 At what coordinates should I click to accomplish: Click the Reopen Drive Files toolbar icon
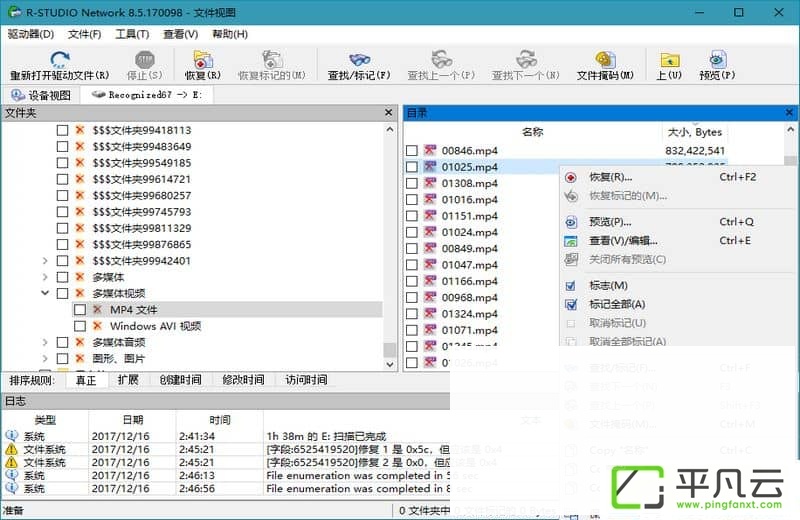coord(60,59)
